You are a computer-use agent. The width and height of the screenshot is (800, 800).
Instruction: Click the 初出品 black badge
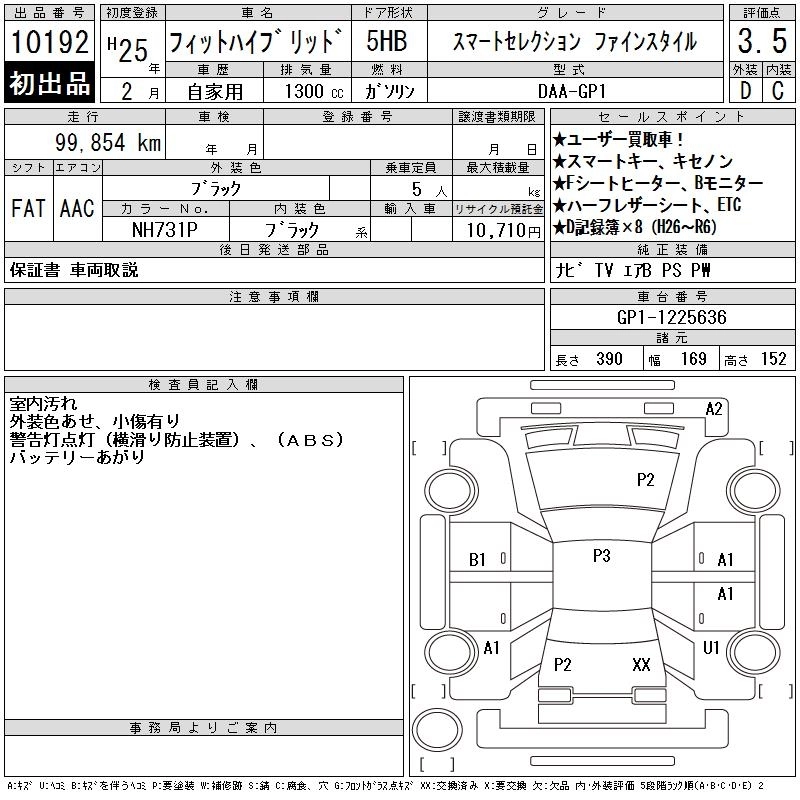(50, 84)
